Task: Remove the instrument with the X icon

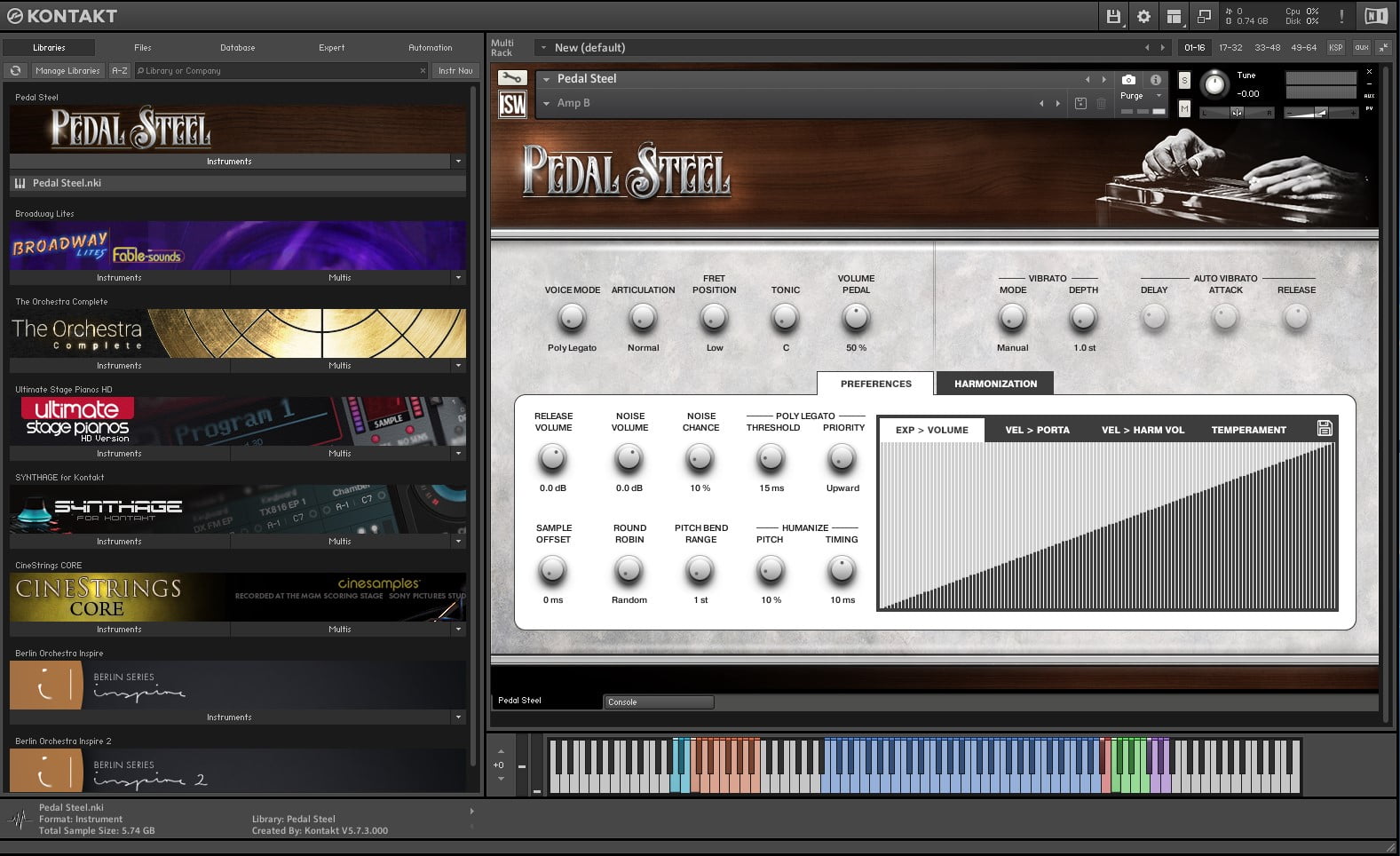Action: 1369,72
